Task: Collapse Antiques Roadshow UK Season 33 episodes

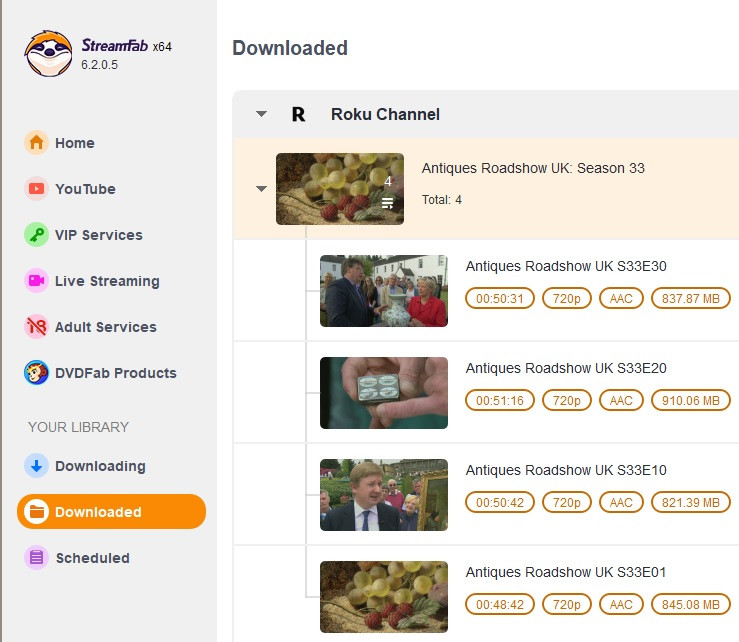Action: coord(261,189)
